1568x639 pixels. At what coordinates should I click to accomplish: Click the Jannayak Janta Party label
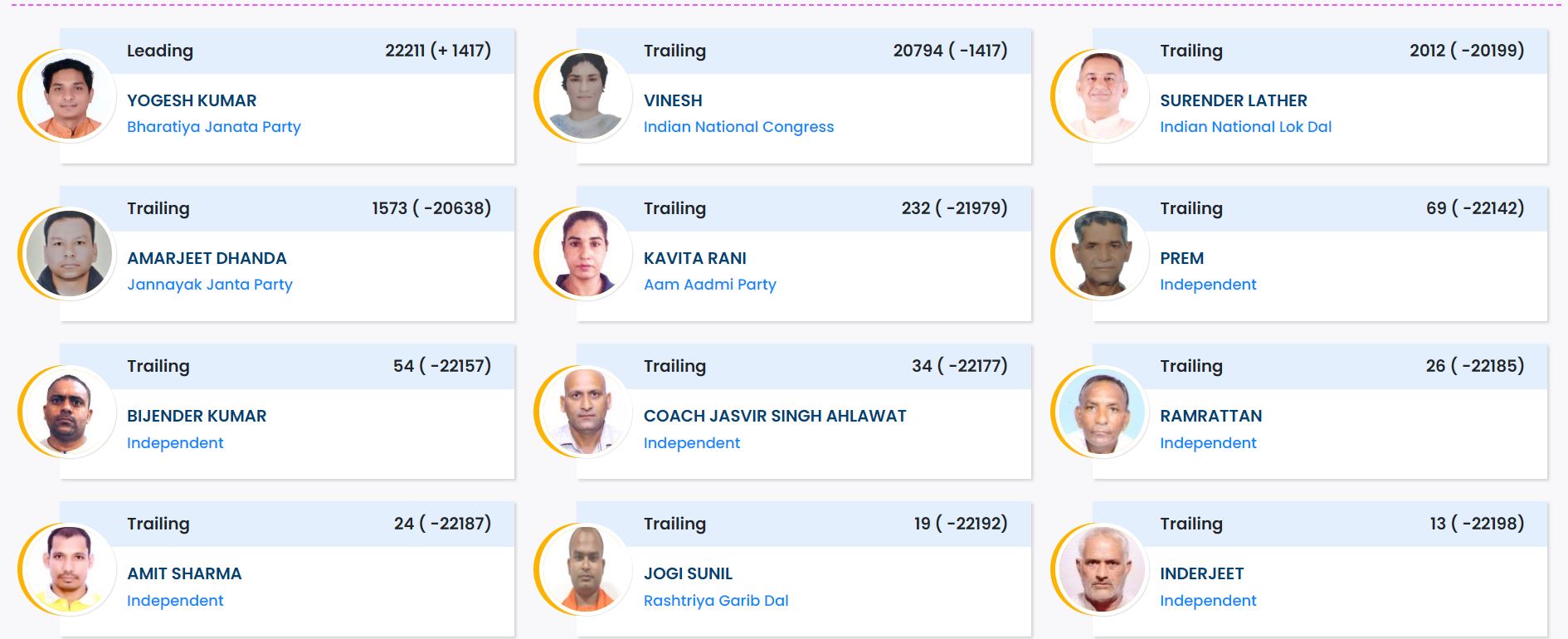pyautogui.click(x=209, y=285)
